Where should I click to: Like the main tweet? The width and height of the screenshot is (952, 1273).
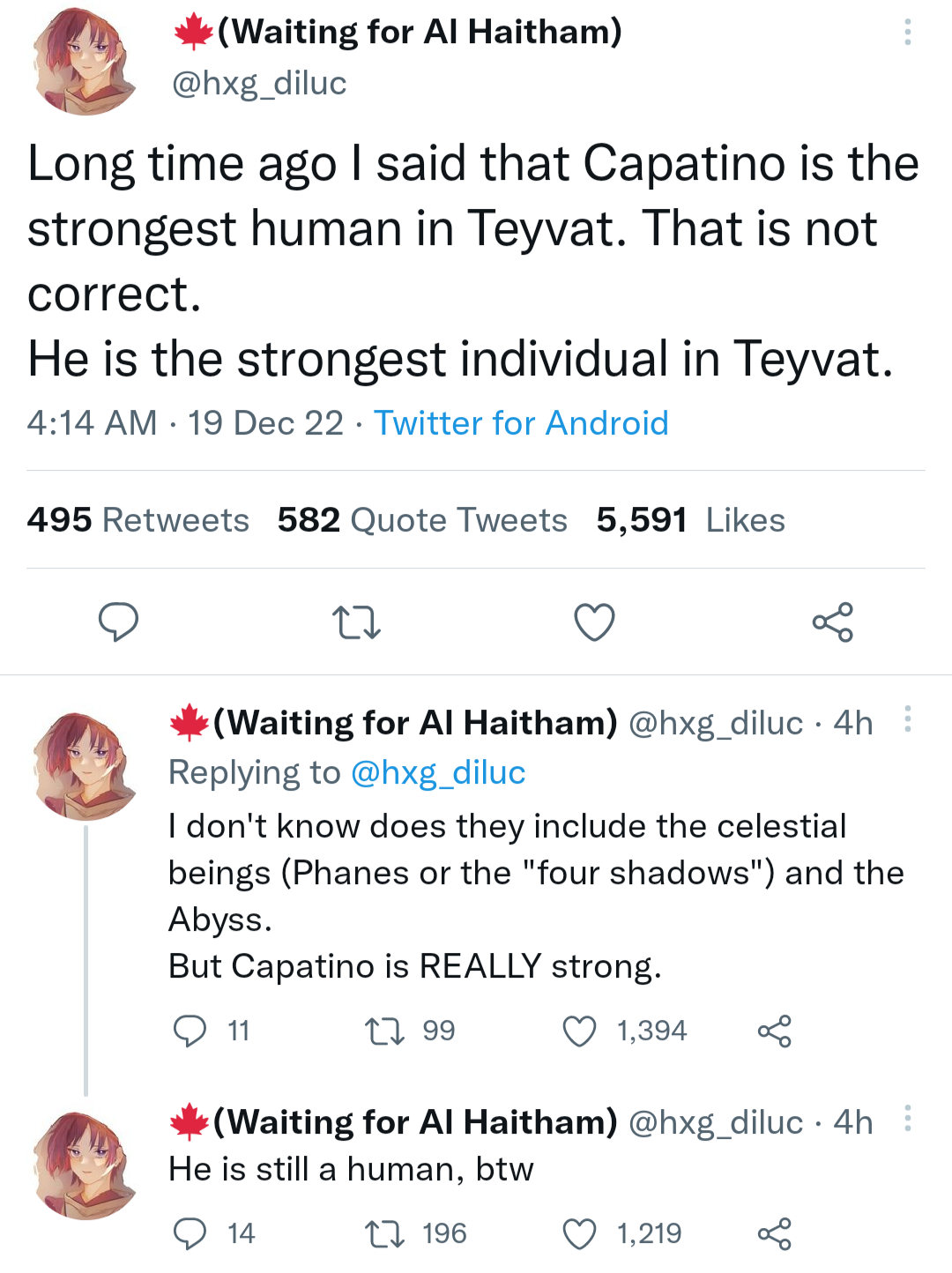click(x=594, y=622)
